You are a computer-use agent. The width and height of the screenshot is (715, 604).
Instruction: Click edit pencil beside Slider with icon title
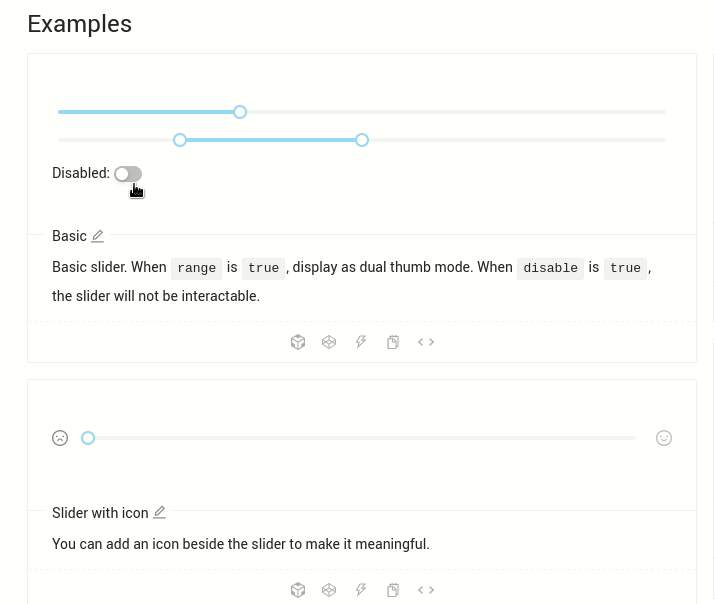click(159, 513)
